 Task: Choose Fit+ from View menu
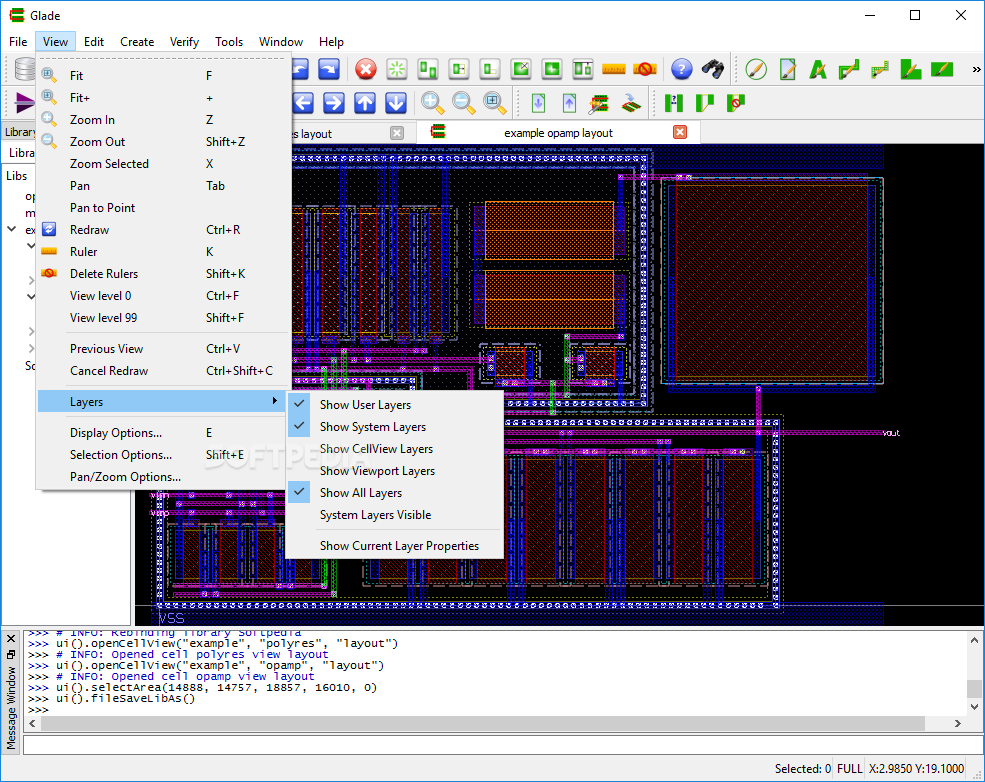click(x=163, y=97)
